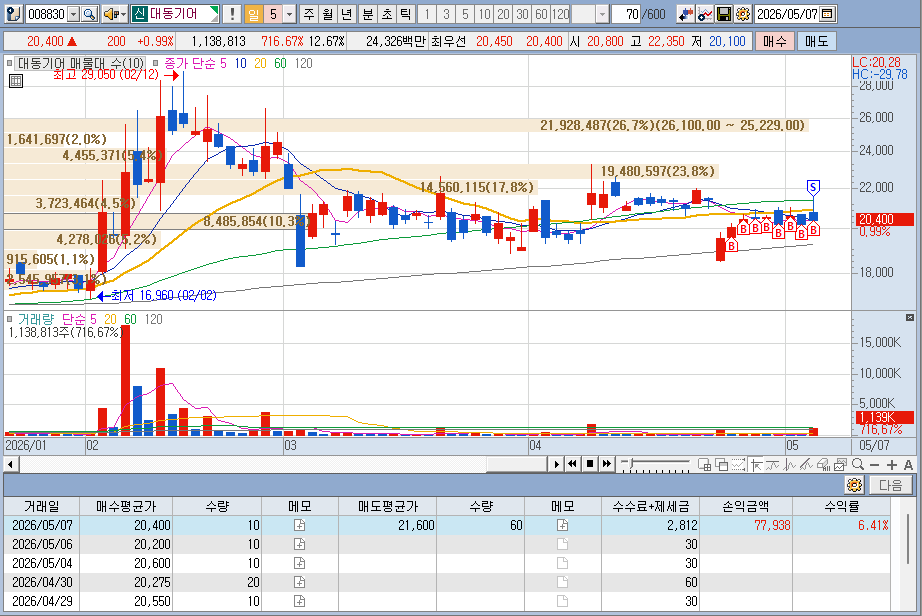Click the 매수 buy button
922x616 pixels.
[x=774, y=41]
